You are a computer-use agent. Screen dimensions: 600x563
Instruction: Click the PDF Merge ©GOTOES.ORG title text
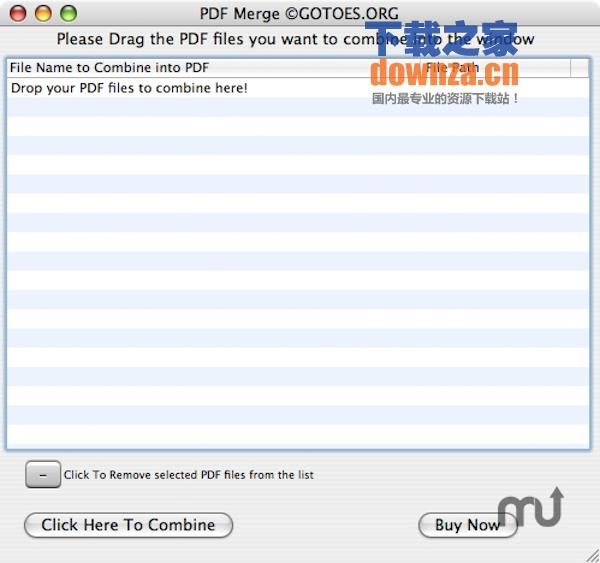299,14
